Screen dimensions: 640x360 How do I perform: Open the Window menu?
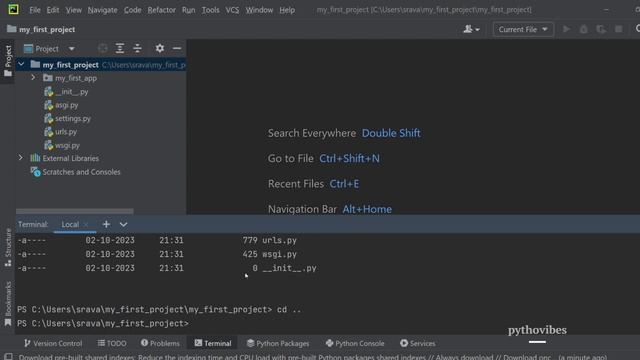pos(259,10)
